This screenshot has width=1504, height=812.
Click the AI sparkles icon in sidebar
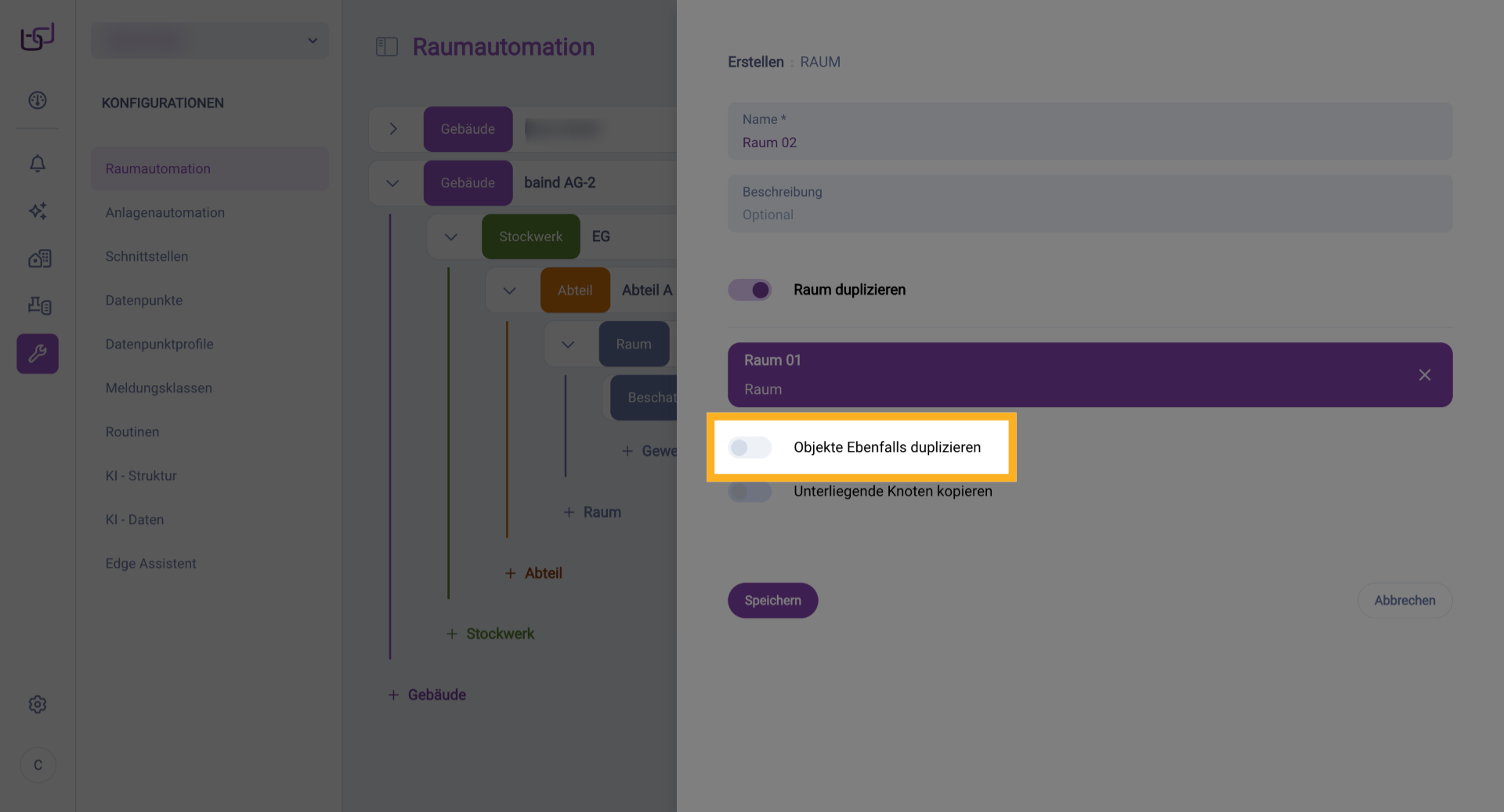(38, 211)
